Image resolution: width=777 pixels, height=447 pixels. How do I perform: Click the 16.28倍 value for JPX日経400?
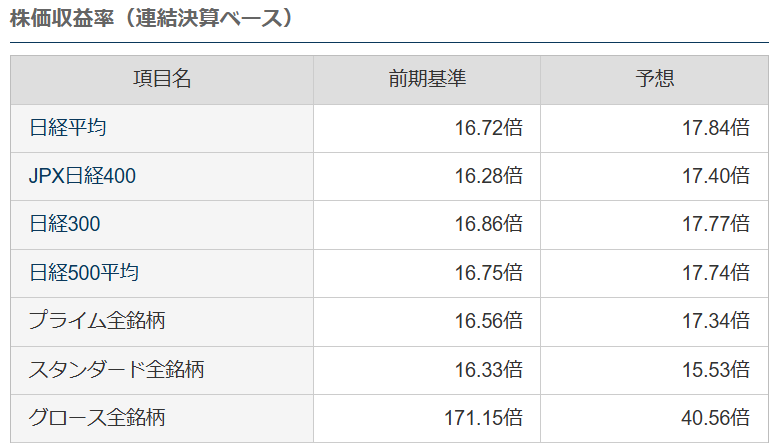[x=489, y=176]
